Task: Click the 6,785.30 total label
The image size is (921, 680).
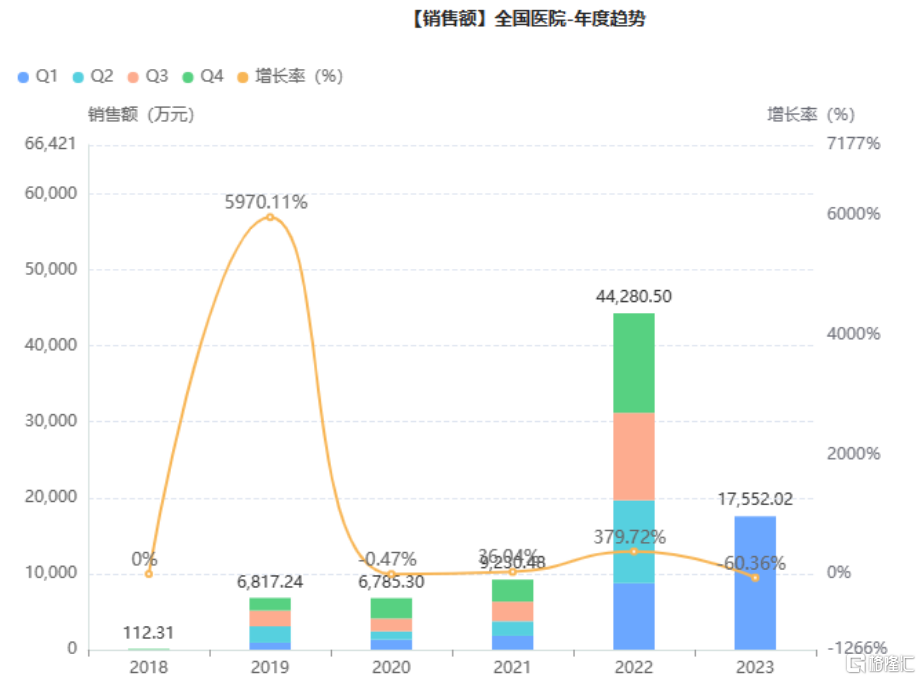Action: click(391, 582)
